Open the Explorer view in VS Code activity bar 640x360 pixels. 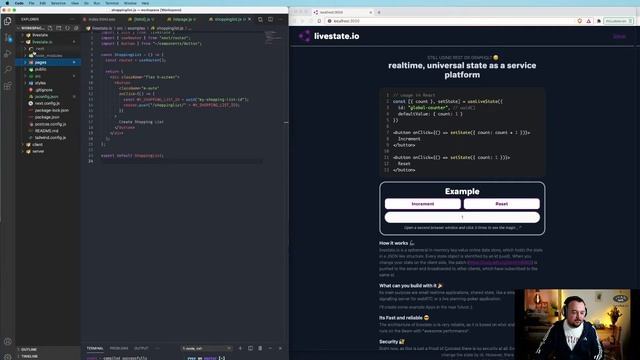[x=8, y=20]
